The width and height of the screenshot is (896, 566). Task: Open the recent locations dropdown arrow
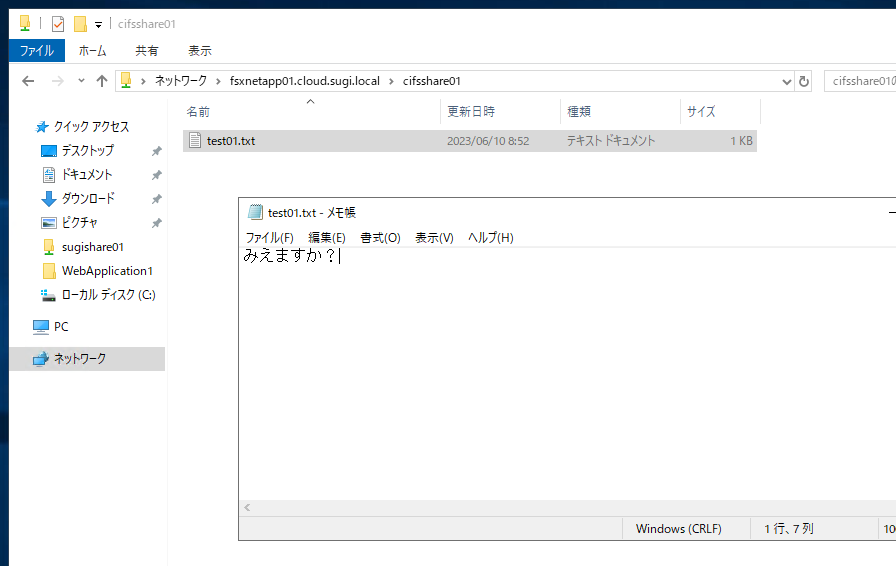[x=81, y=81]
